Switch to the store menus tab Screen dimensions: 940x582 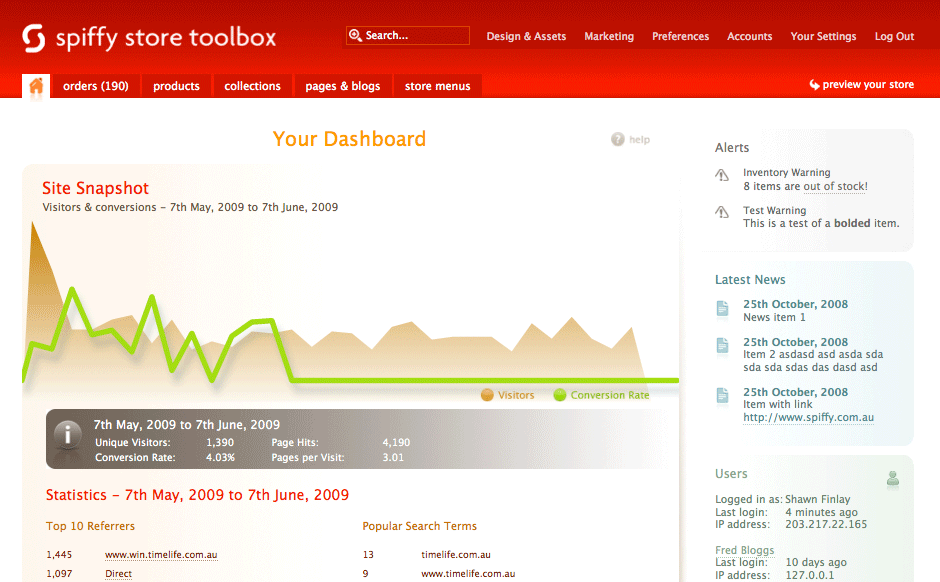pyautogui.click(x=438, y=86)
